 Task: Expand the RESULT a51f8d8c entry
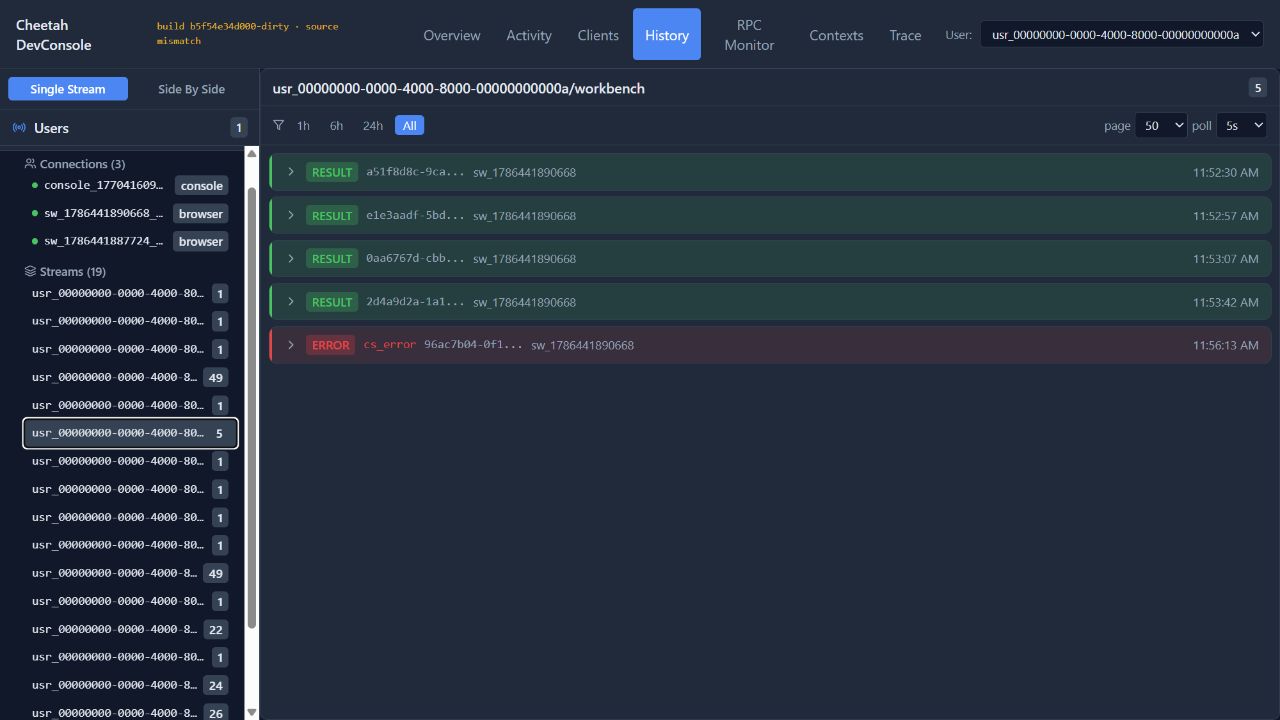click(291, 172)
